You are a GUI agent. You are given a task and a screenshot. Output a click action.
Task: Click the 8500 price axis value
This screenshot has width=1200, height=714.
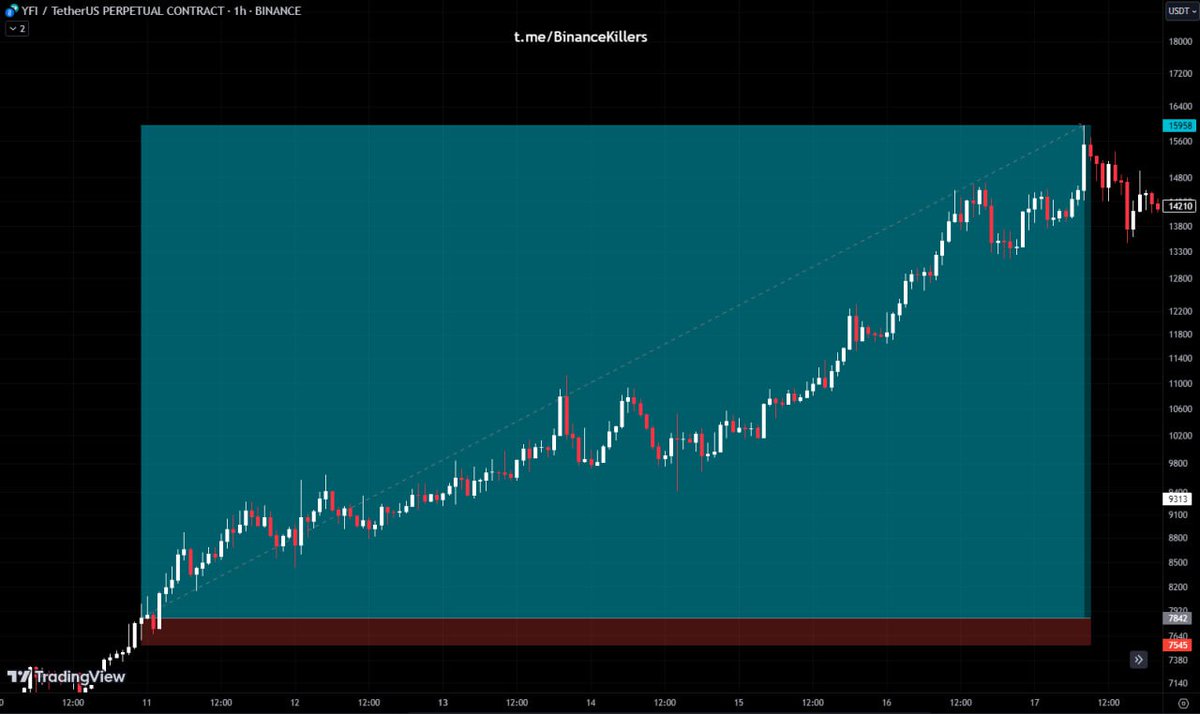1178,563
